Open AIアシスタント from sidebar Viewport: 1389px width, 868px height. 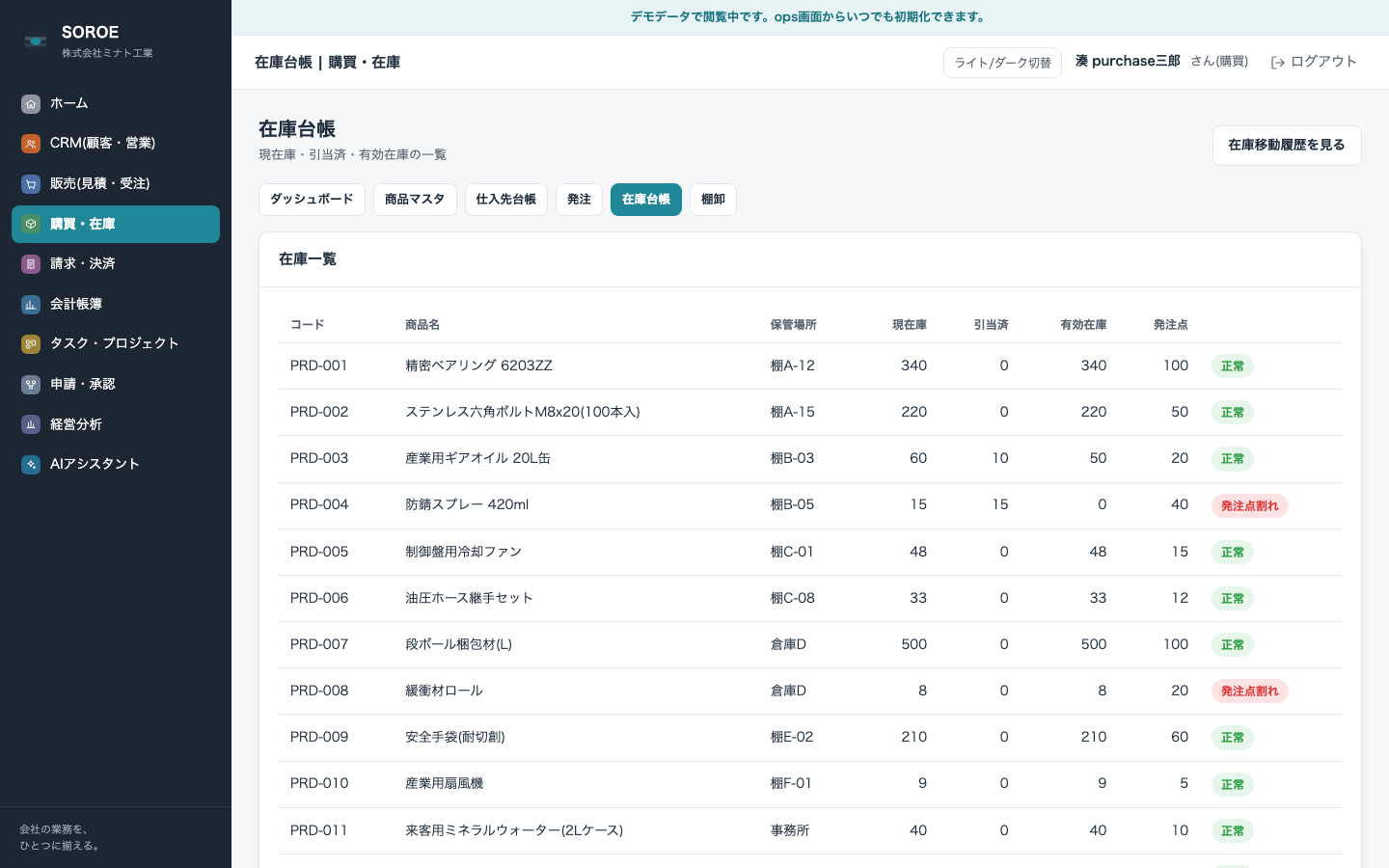coord(116,464)
